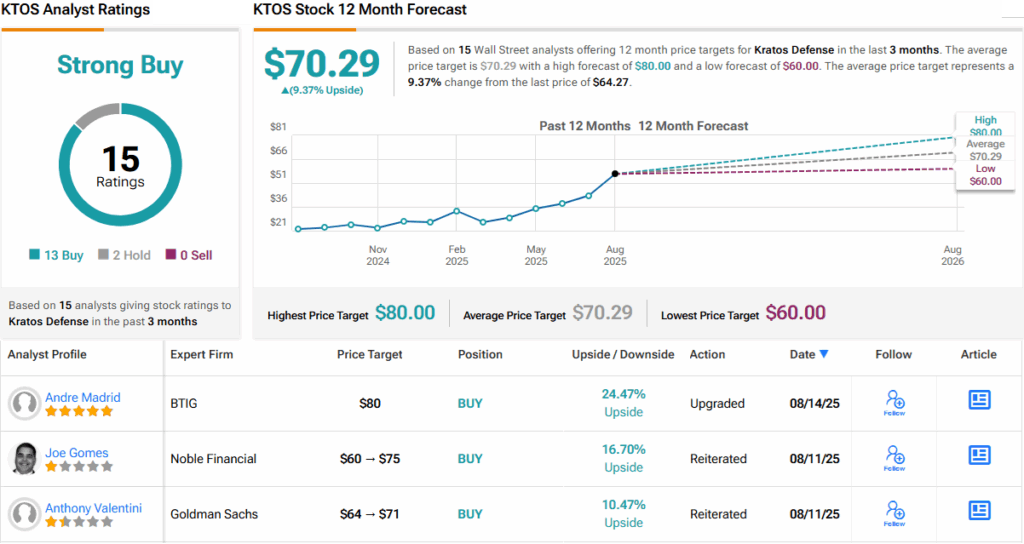Open Joe Gomes analyst profile link
This screenshot has height=544, width=1024.
pos(76,453)
